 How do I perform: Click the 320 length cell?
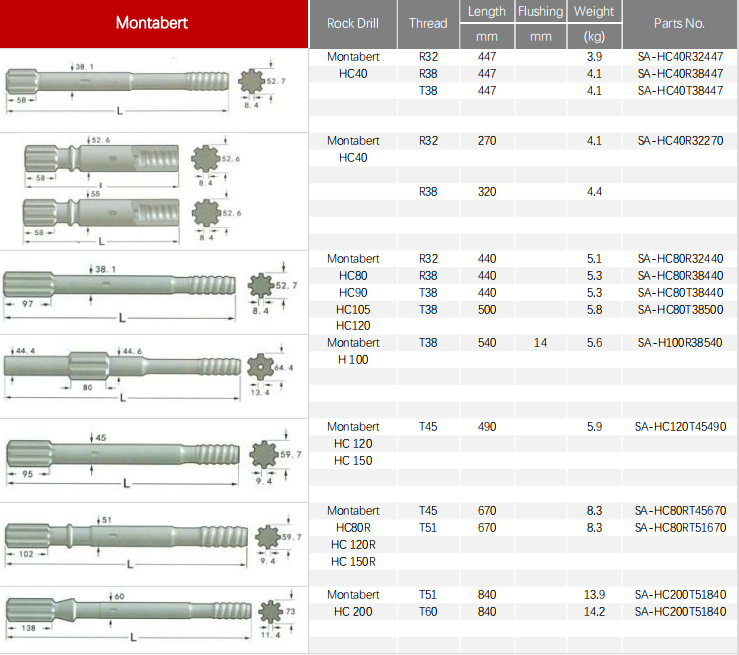(487, 192)
